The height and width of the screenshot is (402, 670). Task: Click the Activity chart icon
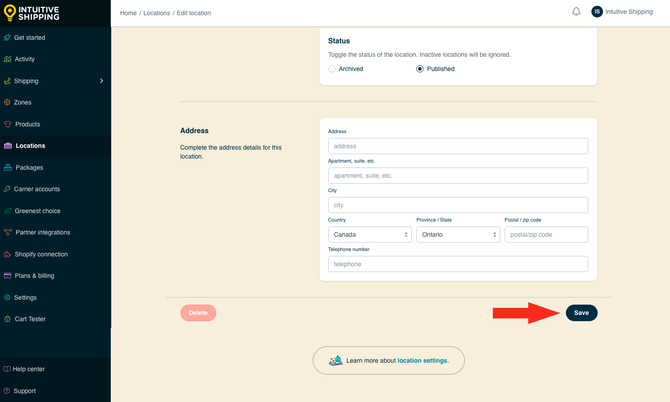click(x=7, y=59)
